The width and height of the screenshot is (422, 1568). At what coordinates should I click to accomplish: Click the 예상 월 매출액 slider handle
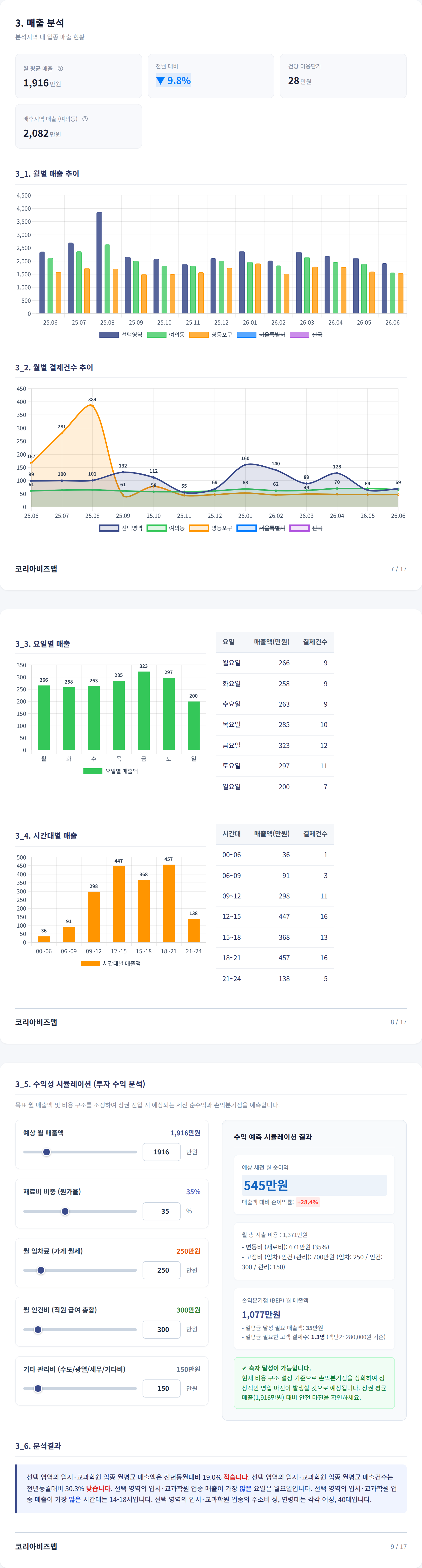click(46, 1152)
